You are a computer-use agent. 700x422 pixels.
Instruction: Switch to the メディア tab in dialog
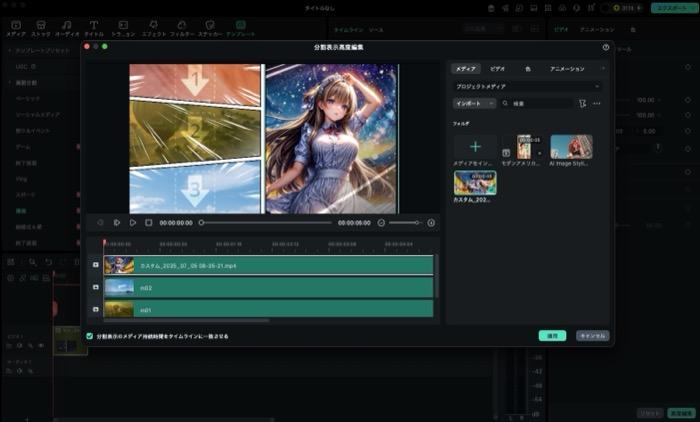point(466,69)
